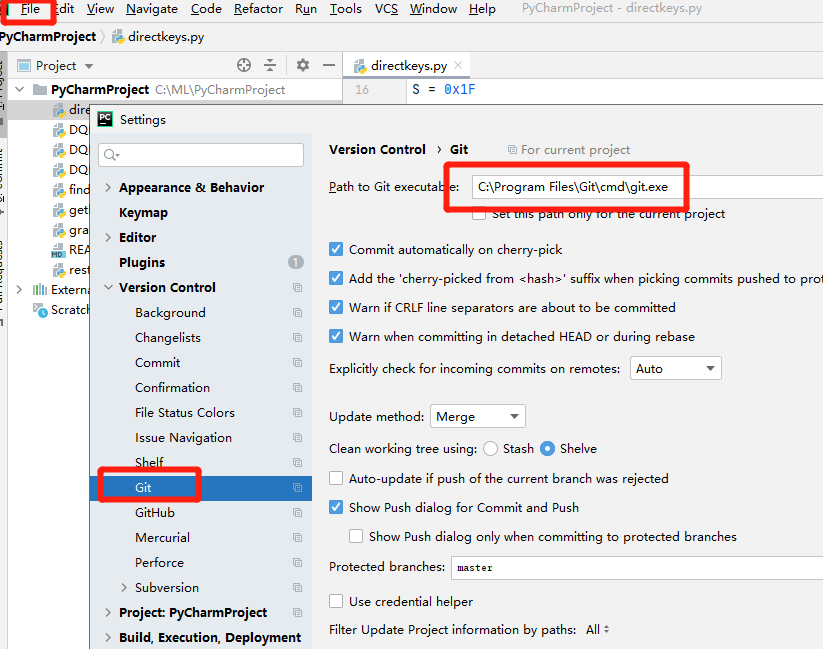Viewport: 823px width, 649px height.
Task: Click Version Control breadcrumb link
Action: pyautogui.click(x=377, y=150)
